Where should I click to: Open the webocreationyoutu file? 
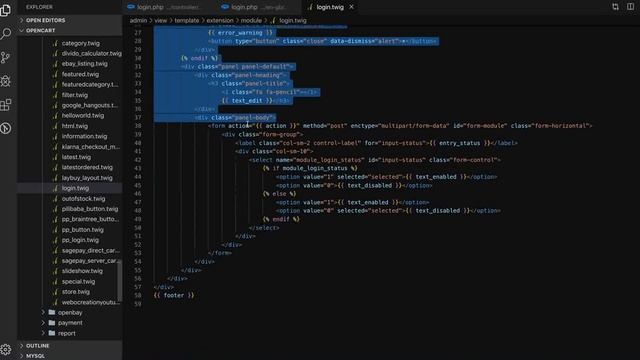[x=91, y=302]
